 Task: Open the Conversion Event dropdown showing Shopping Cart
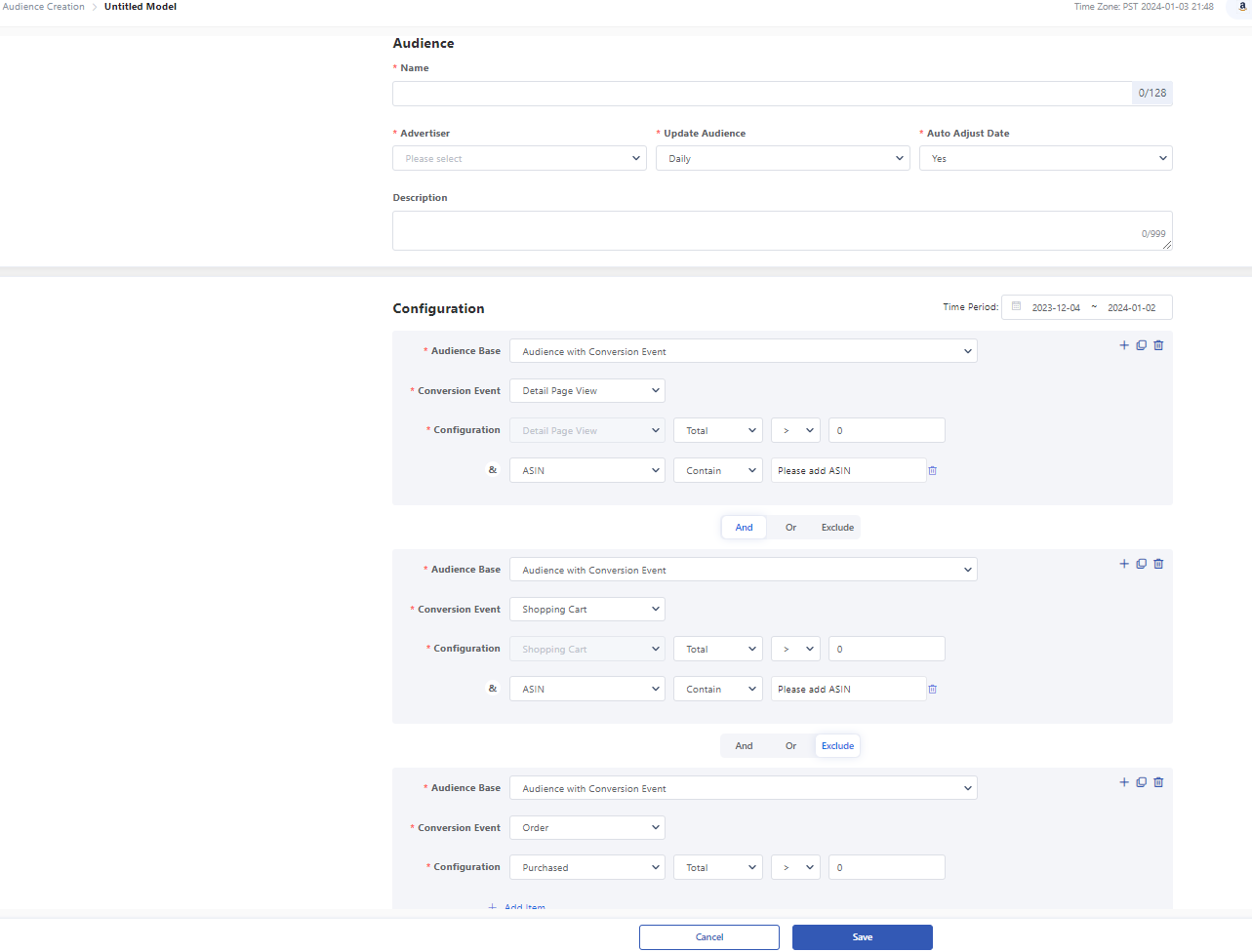tap(586, 609)
